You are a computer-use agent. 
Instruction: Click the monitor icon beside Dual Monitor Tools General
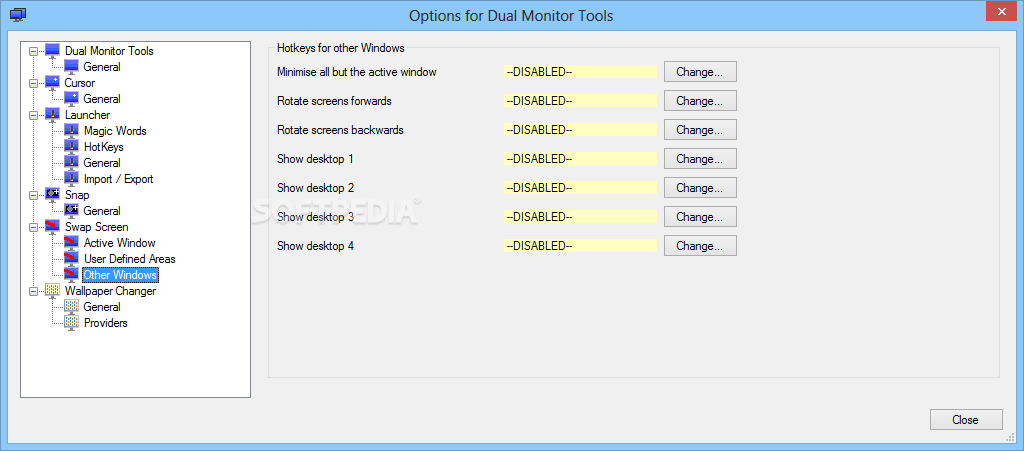71,67
